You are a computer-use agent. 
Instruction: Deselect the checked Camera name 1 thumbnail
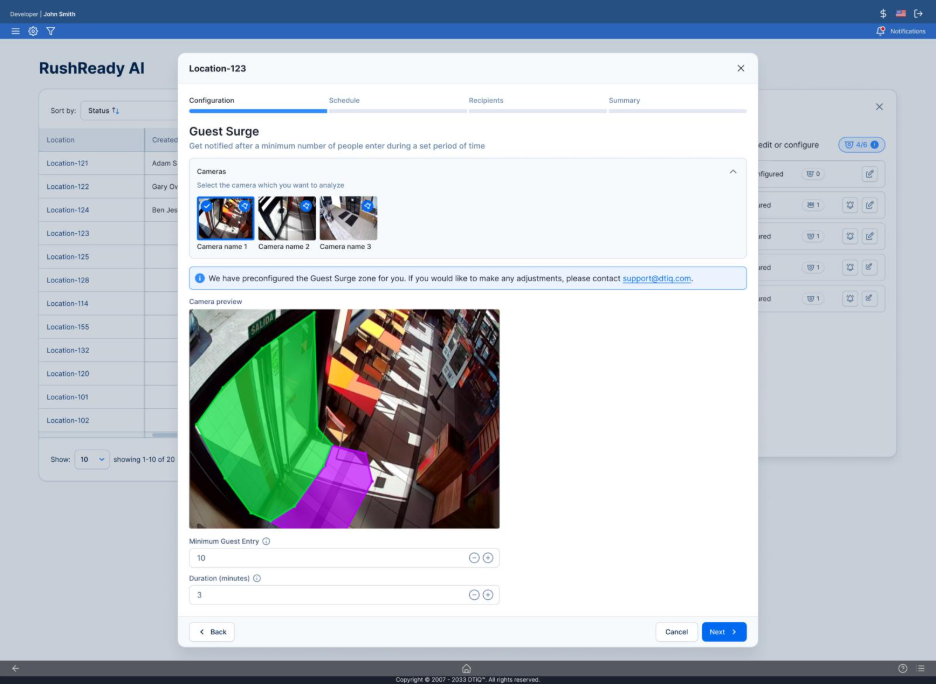[x=225, y=218]
